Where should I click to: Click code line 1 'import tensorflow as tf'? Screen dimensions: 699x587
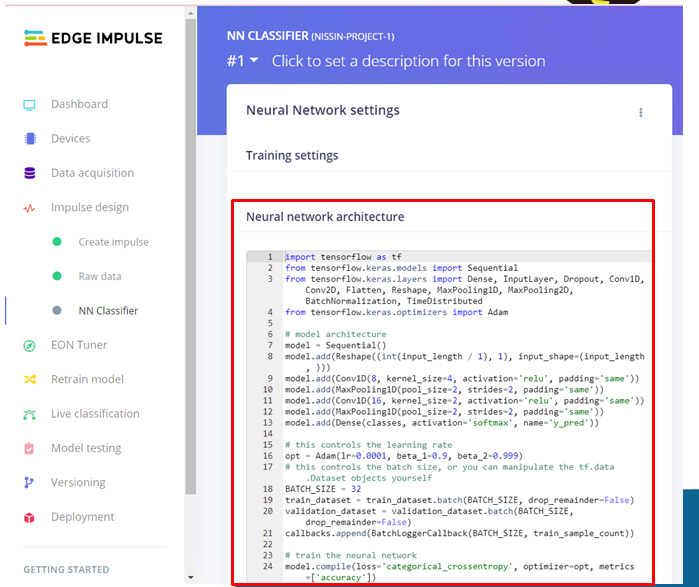(343, 257)
